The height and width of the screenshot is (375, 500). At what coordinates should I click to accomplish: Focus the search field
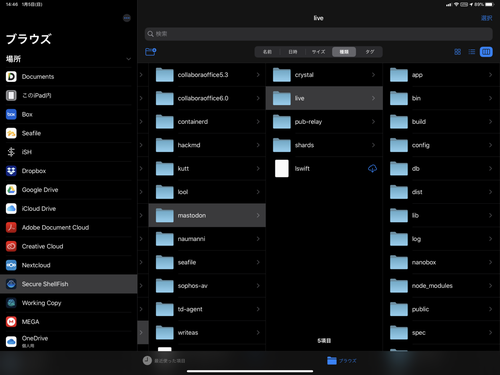coord(318,34)
